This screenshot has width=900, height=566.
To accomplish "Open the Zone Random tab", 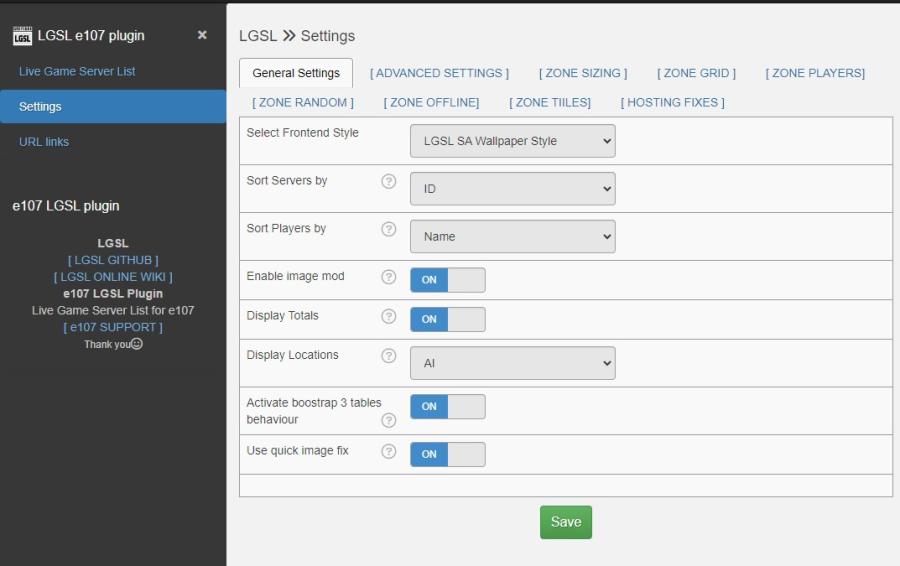I will pyautogui.click(x=303, y=103).
